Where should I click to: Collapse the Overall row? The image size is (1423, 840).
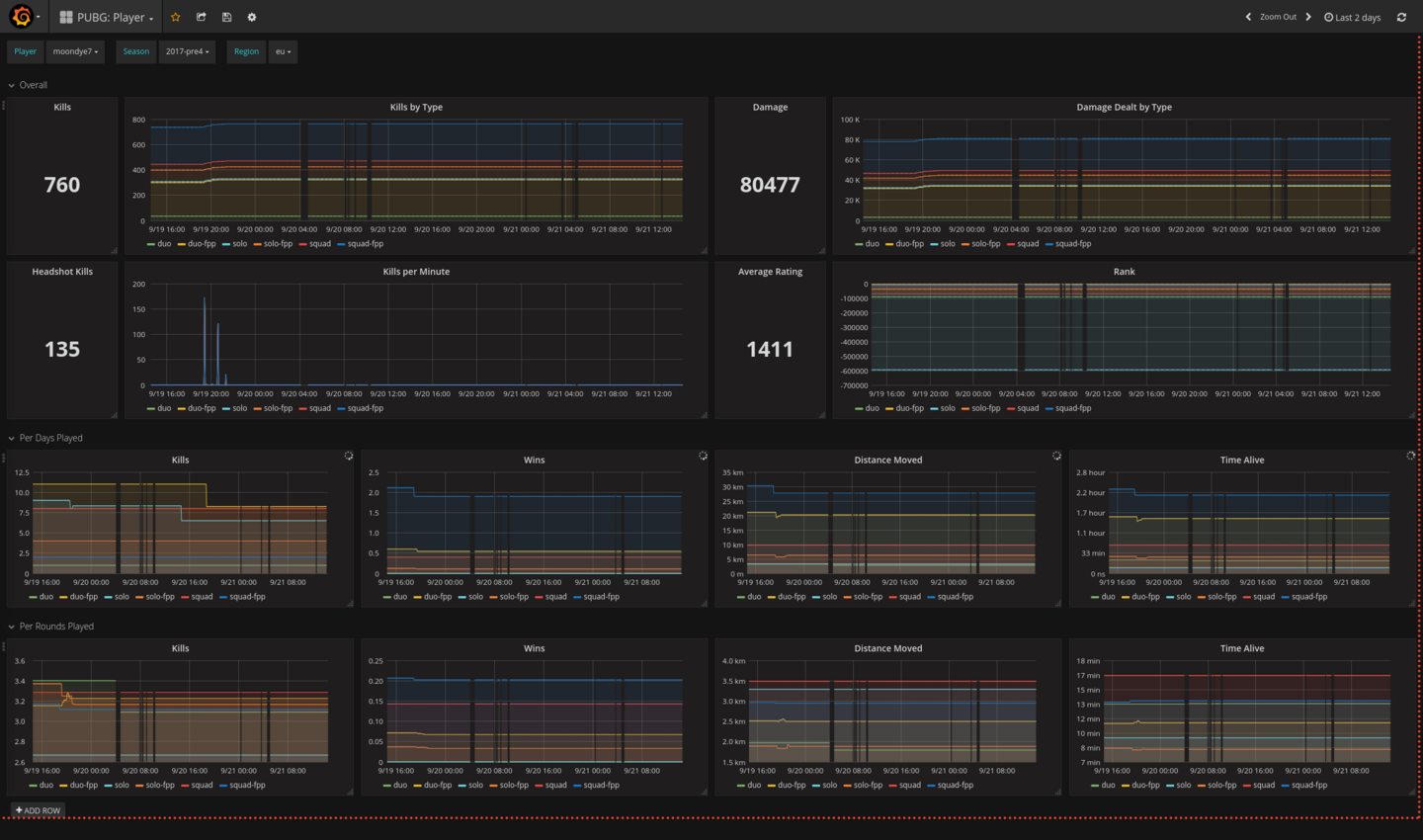click(28, 85)
